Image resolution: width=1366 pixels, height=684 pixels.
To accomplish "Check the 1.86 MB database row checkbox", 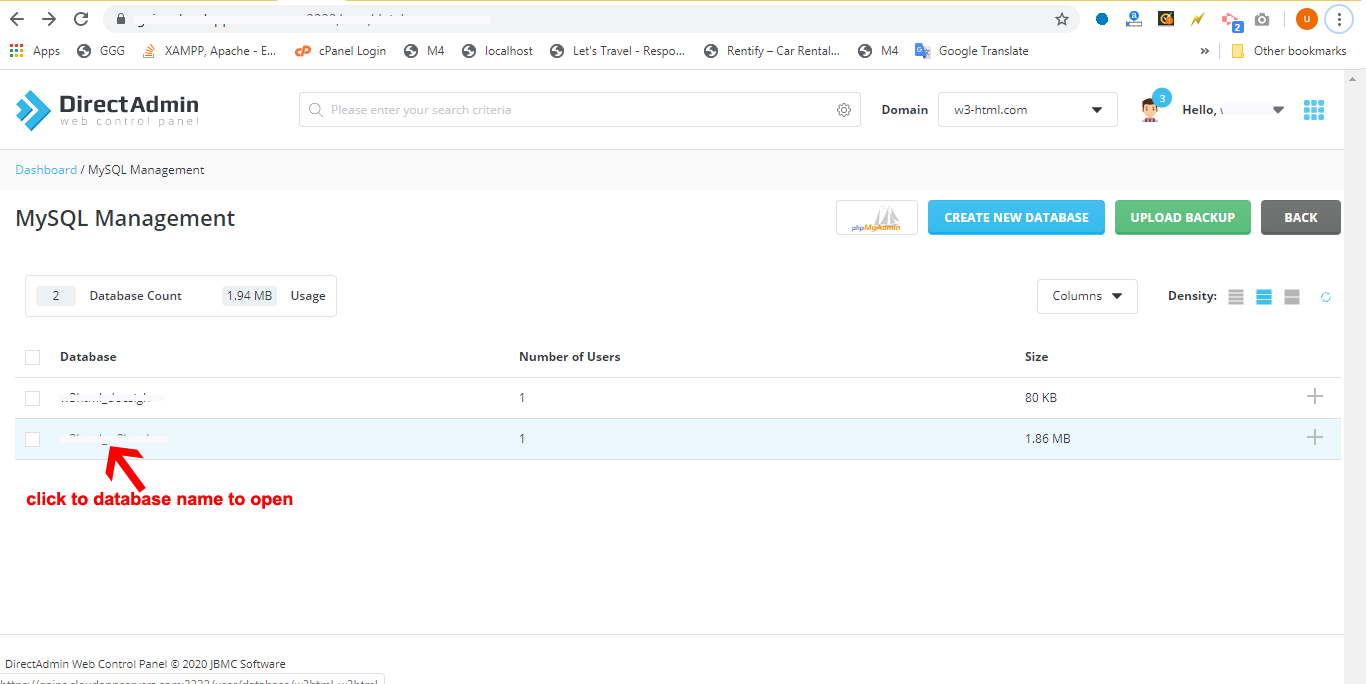I will [33, 439].
